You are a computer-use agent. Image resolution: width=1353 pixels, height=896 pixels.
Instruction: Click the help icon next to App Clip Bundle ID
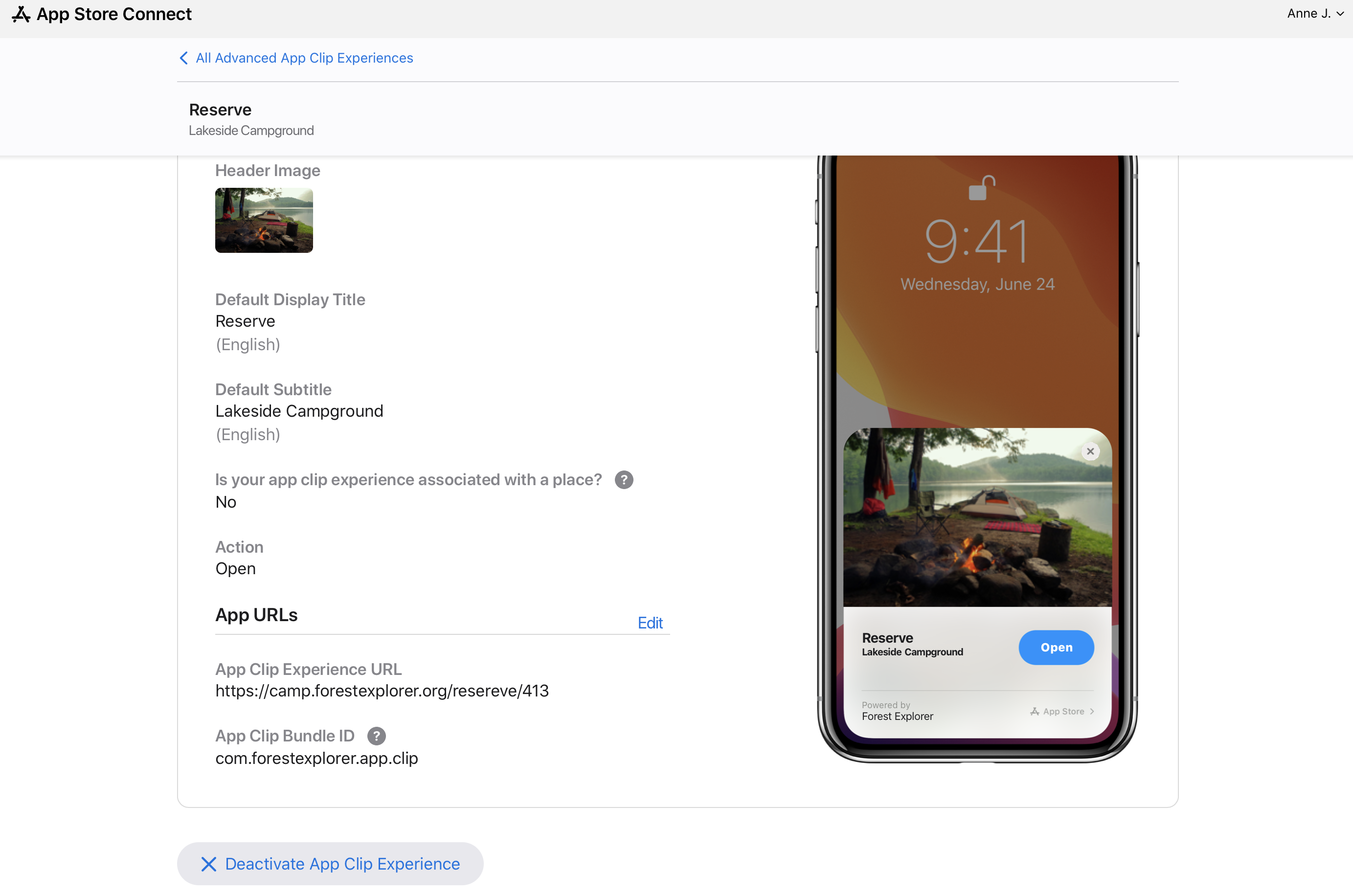tap(377, 736)
